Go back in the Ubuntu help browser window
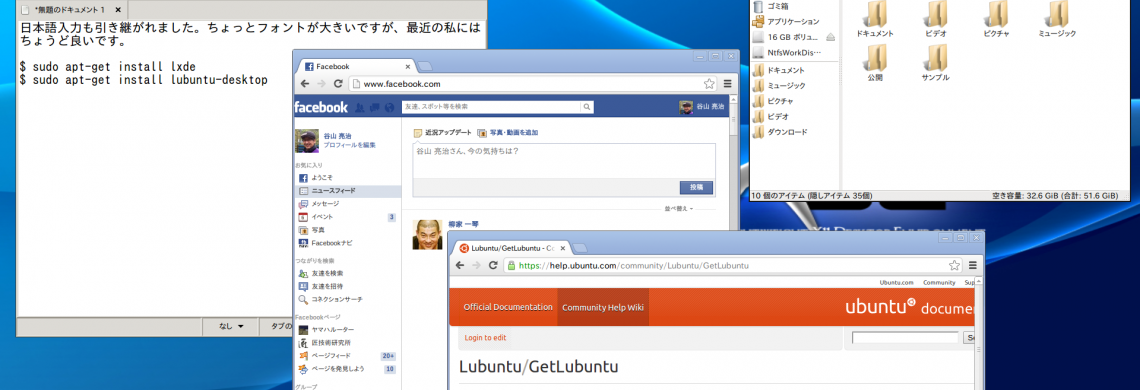The image size is (1140, 390). coord(459,266)
